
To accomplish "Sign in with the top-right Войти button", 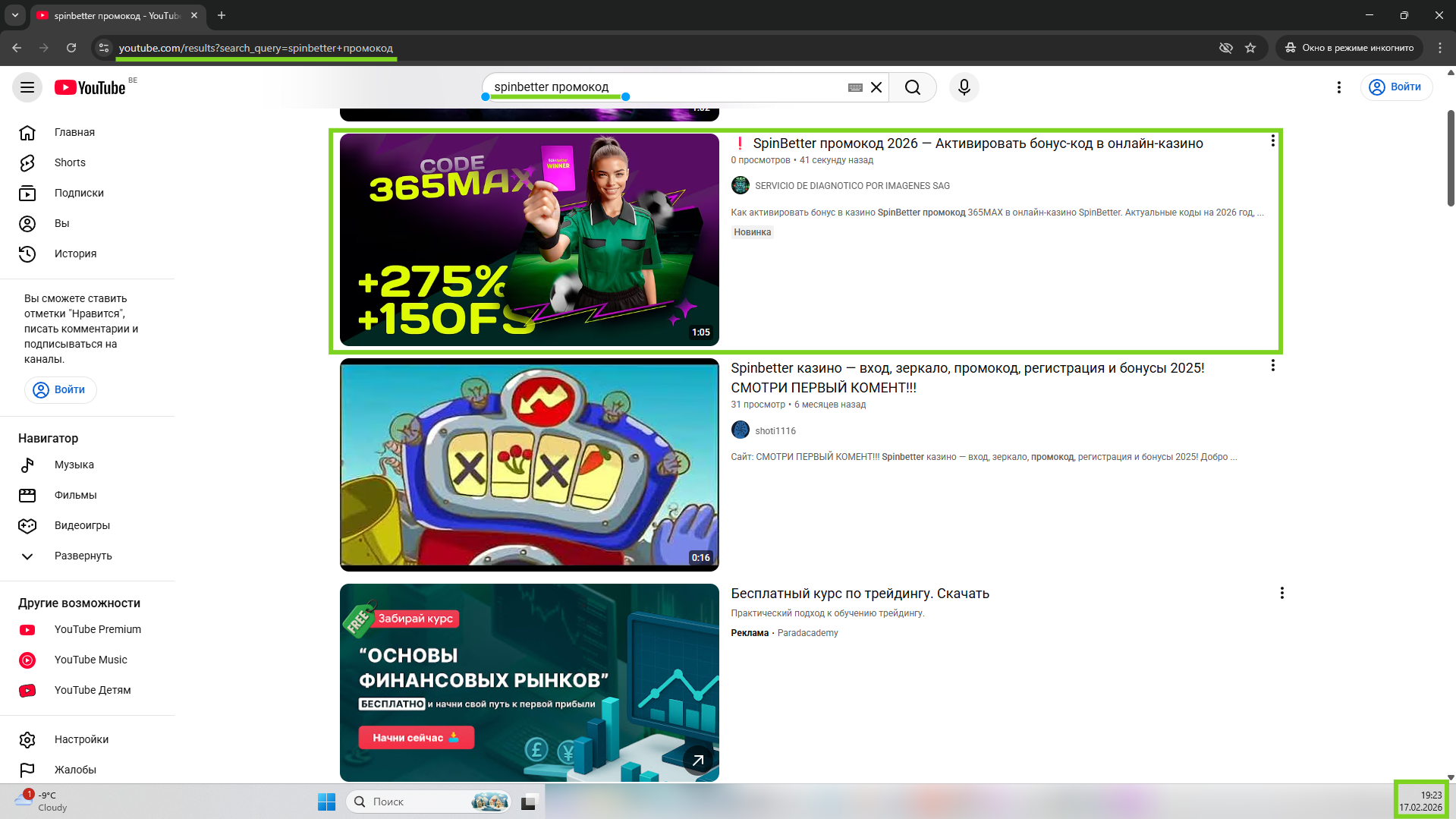I will pos(1396,87).
